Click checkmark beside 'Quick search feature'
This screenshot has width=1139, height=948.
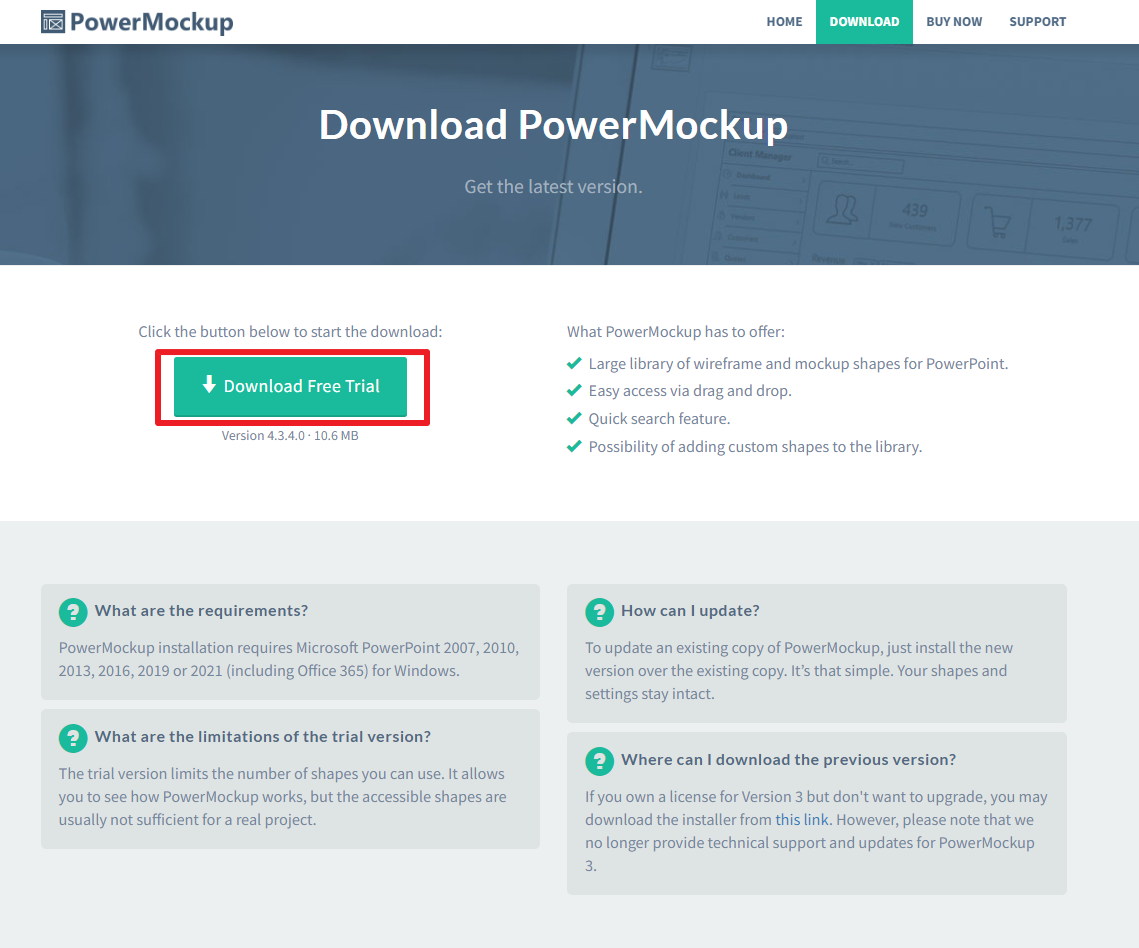coord(574,418)
